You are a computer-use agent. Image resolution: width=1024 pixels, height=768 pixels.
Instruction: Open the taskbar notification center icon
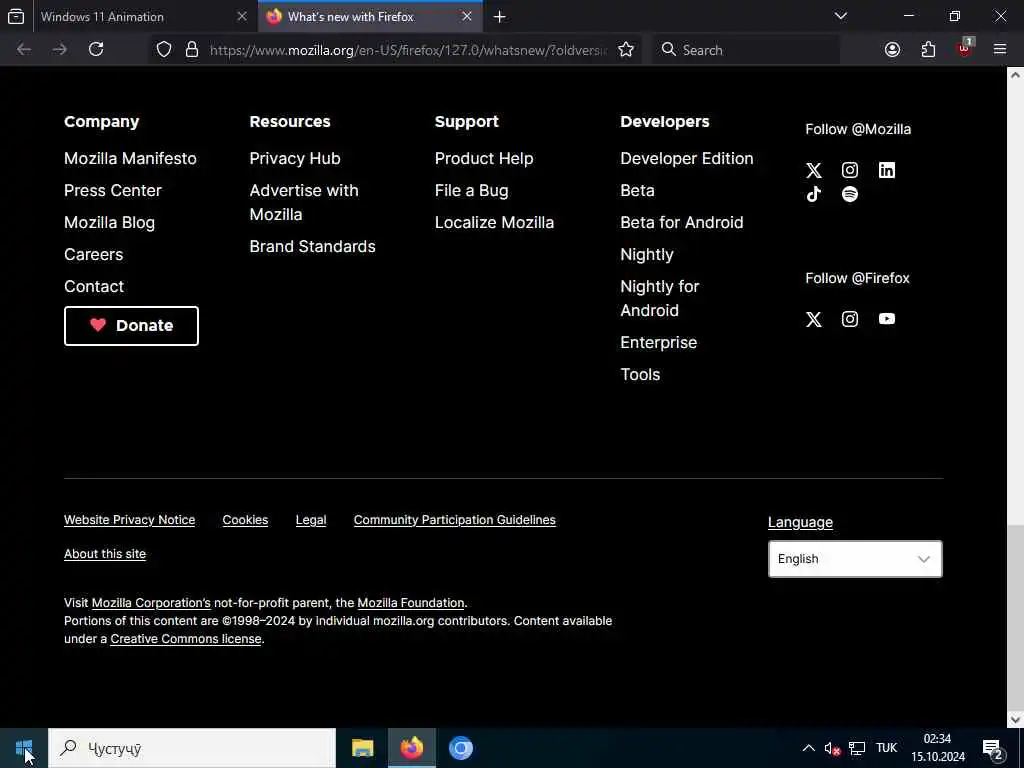coord(993,748)
